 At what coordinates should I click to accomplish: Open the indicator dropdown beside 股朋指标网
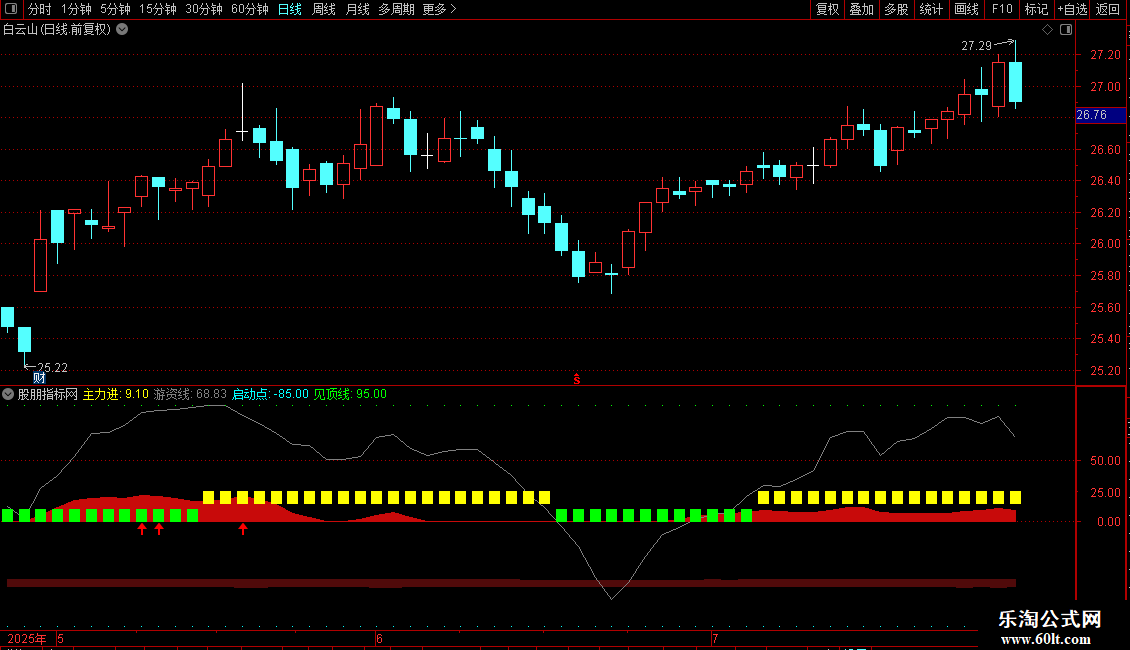(8, 394)
